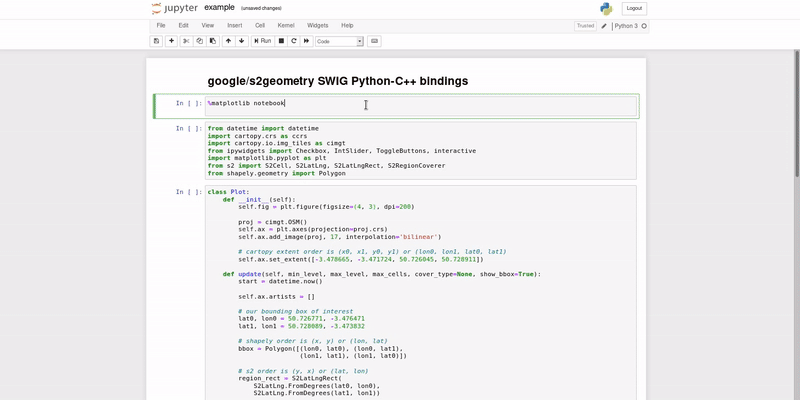The width and height of the screenshot is (800, 400).
Task: Click the 'In [ ]:' prompt of matplotlib cell
Action: (189, 103)
